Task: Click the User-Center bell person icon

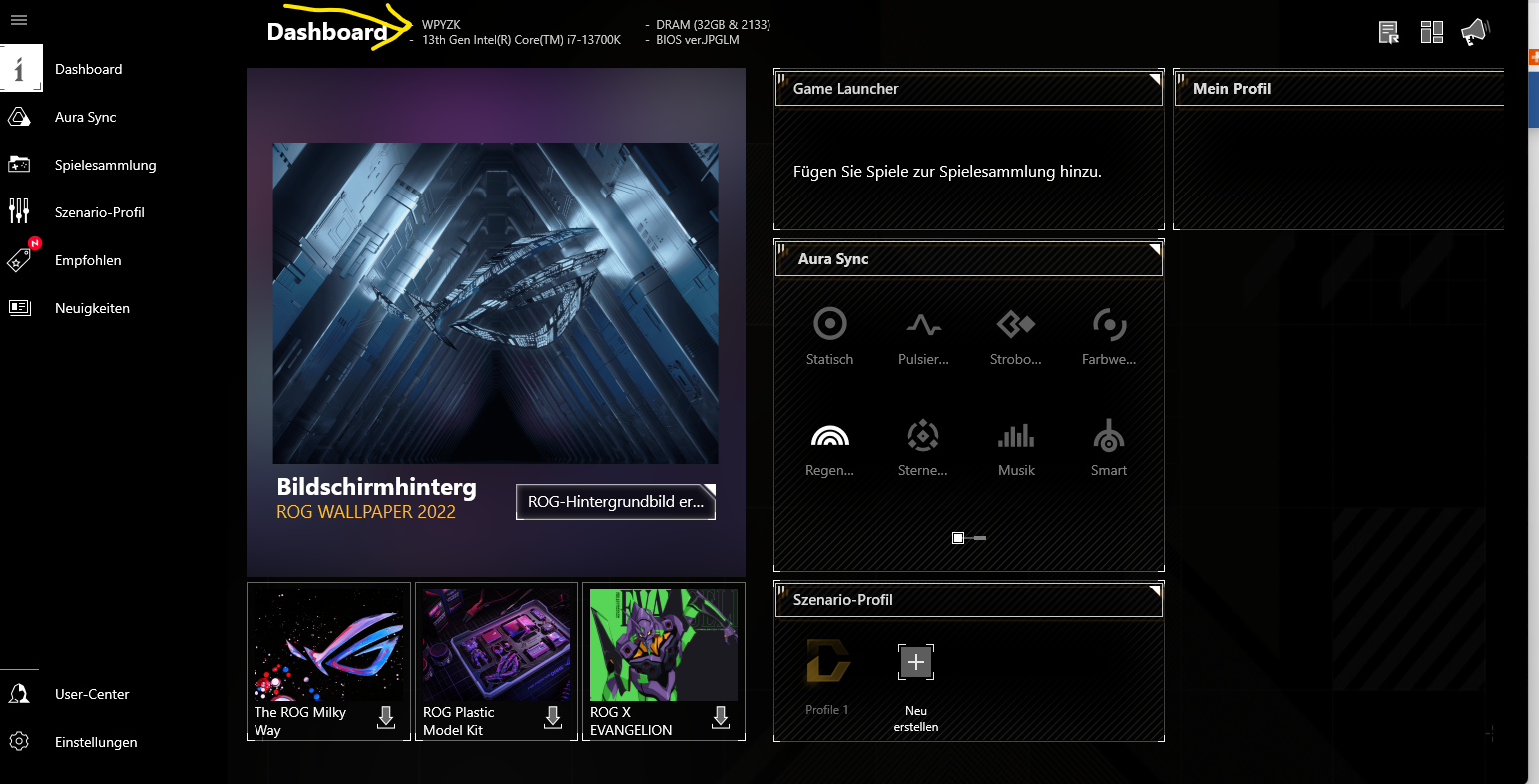Action: [x=19, y=694]
